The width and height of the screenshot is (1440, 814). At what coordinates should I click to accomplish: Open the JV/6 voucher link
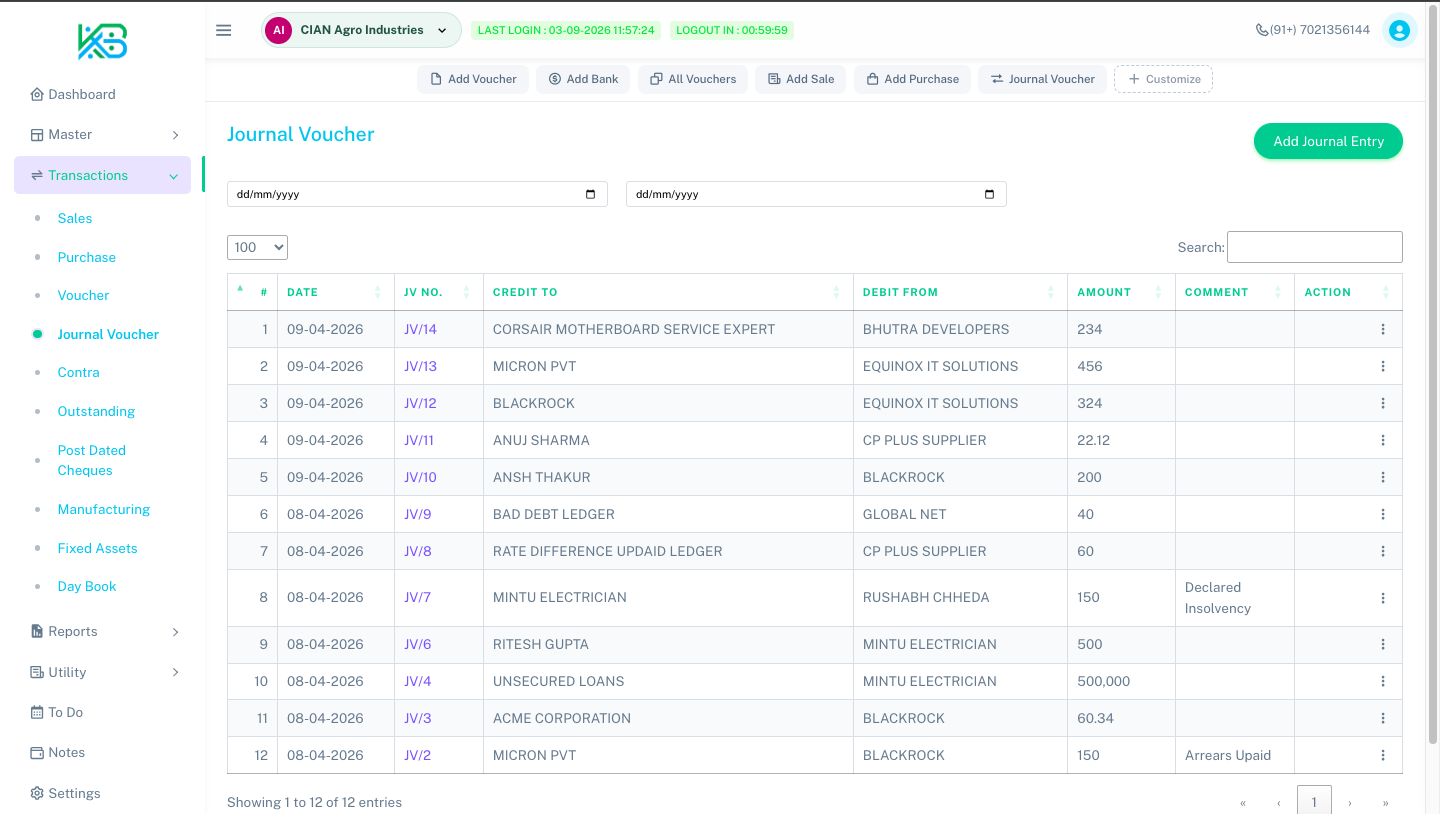pos(418,644)
